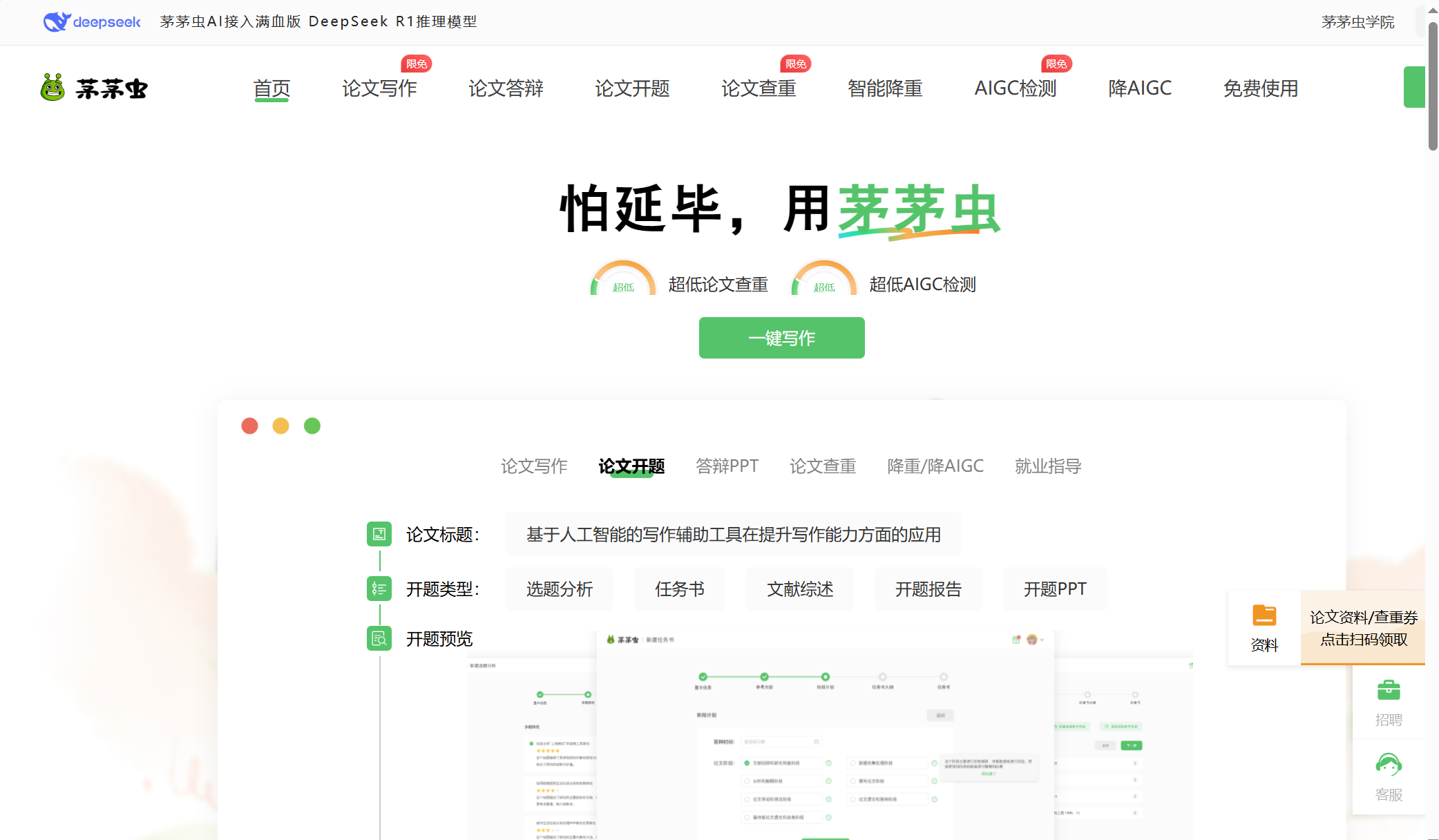Open the 招聘 briefcase icon
Viewport: 1439px width, 840px height.
point(1389,690)
